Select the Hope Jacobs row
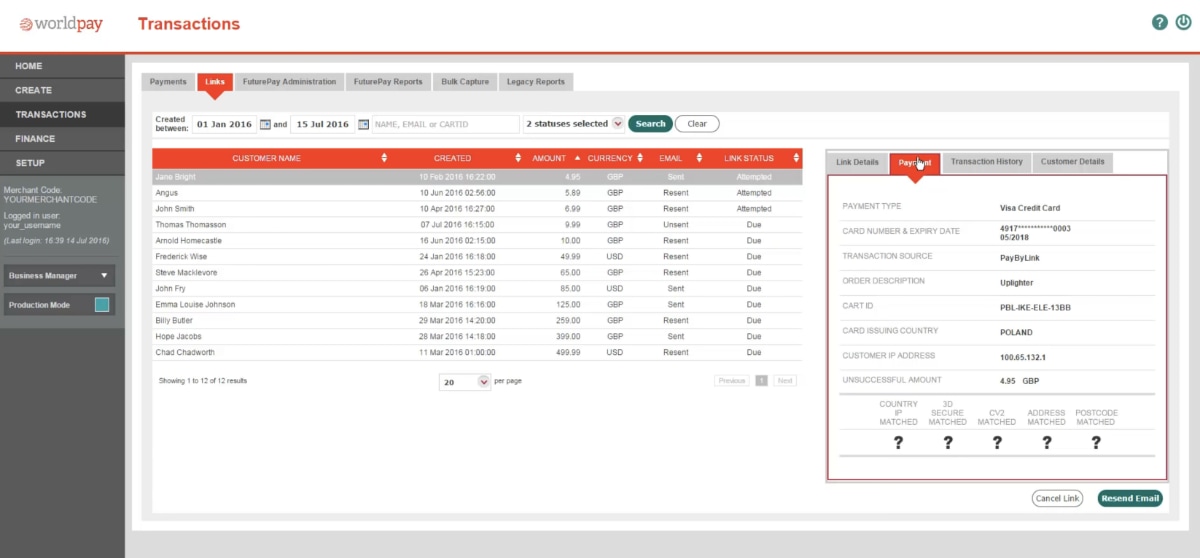Screen dimensions: 1200x558 [x=477, y=337]
